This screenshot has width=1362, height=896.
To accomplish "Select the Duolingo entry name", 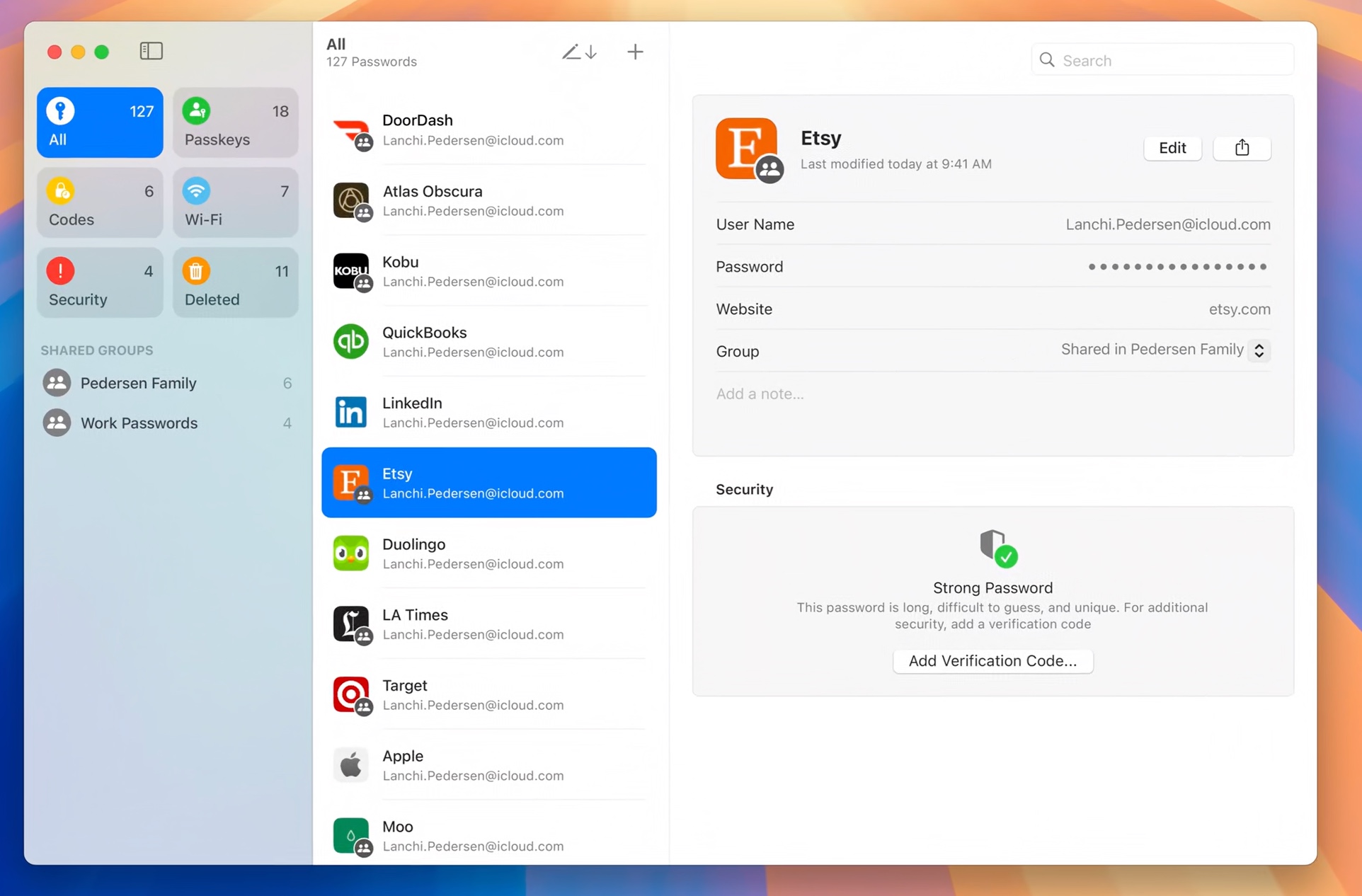I will pos(414,544).
